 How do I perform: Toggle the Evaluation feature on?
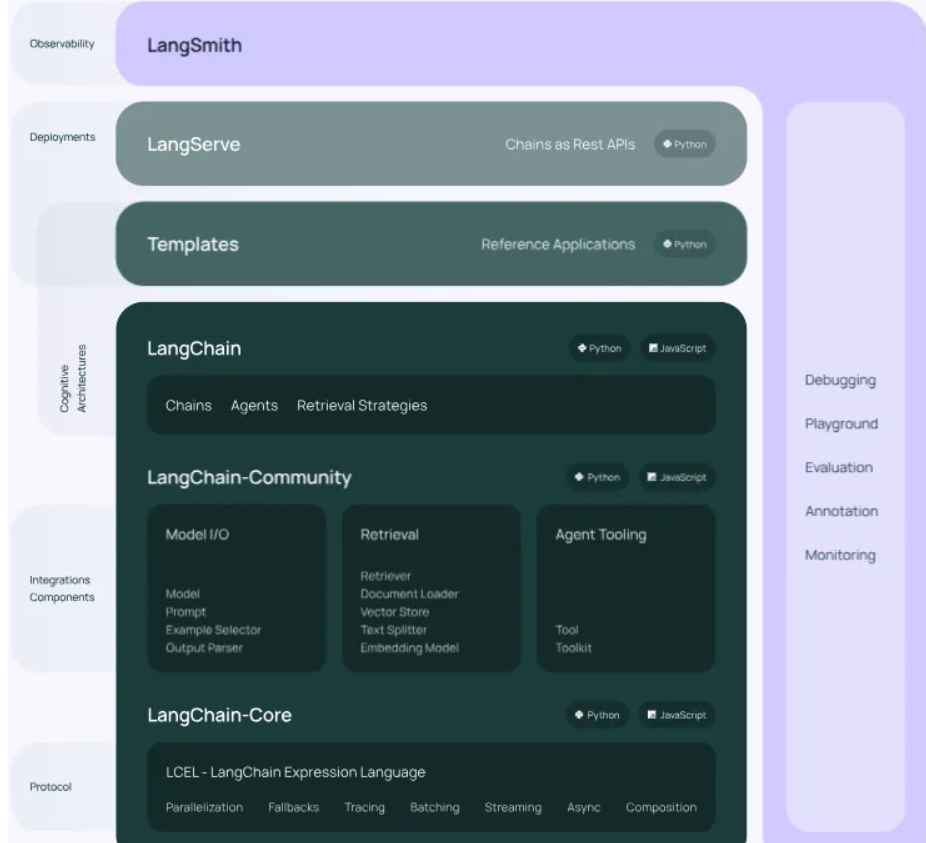coord(836,467)
